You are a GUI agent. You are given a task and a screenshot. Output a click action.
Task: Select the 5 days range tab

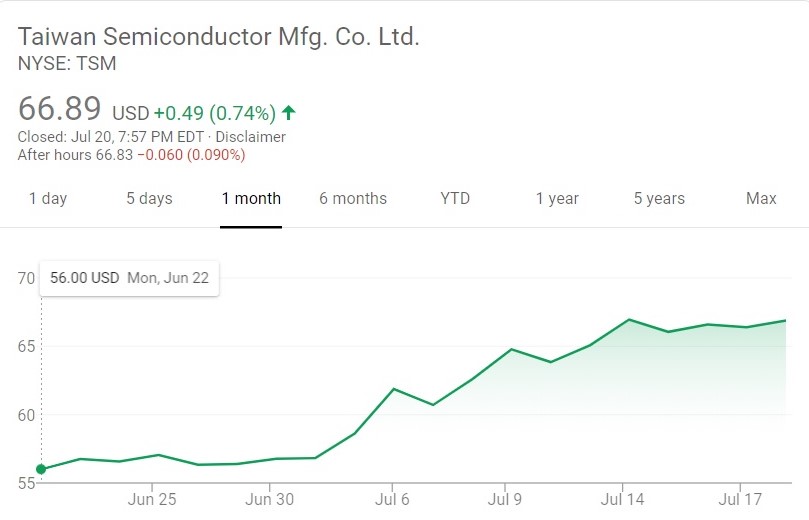click(149, 198)
